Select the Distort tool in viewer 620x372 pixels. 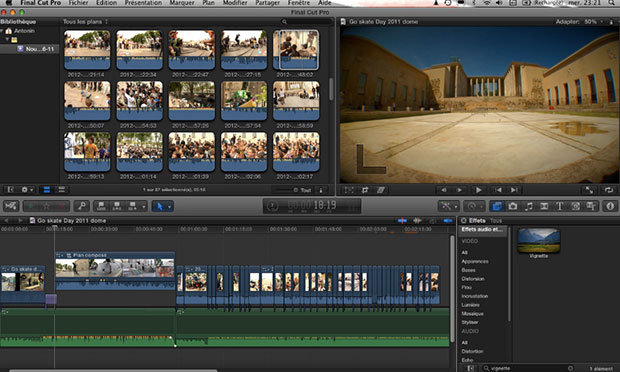(381, 190)
